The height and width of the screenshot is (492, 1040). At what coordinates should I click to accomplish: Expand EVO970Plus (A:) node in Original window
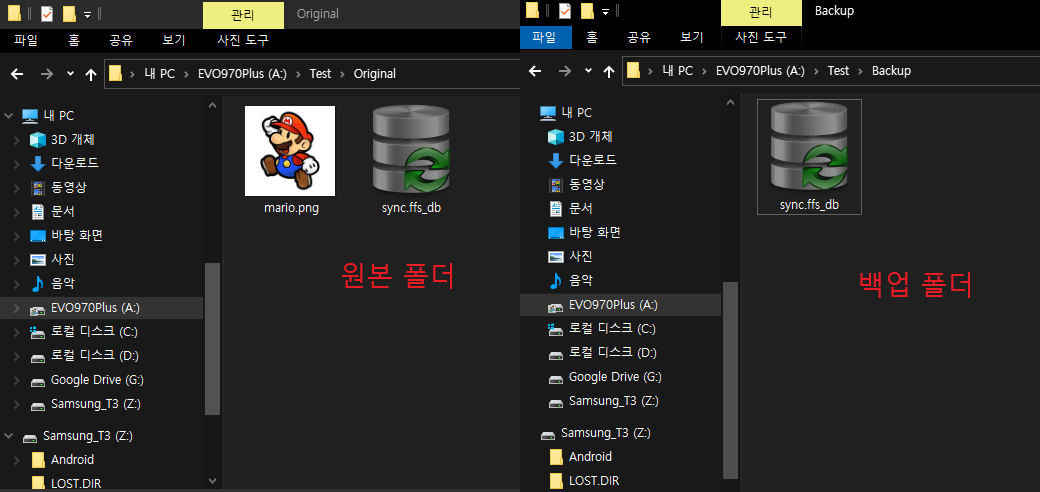[x=17, y=308]
